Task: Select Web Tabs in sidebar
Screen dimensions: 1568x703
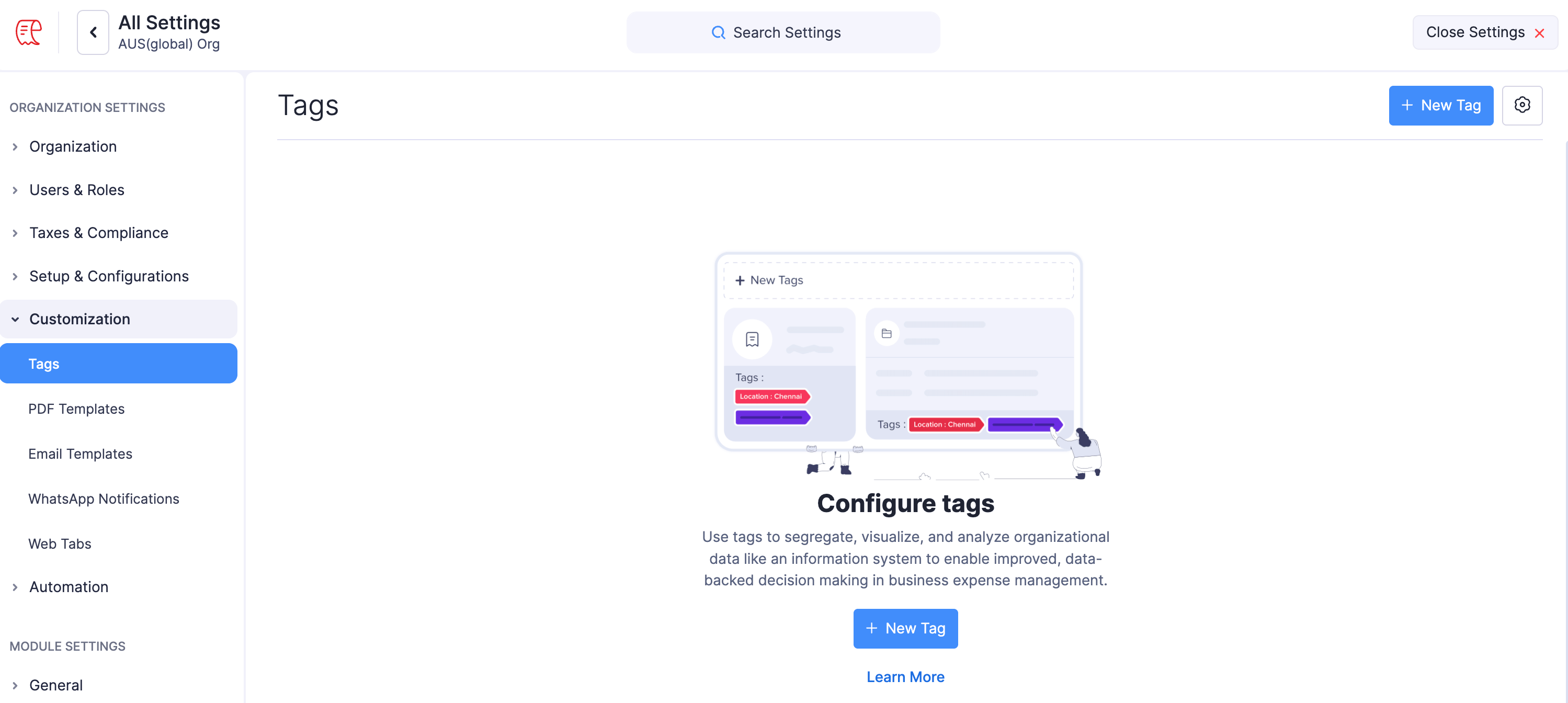Action: (60, 543)
